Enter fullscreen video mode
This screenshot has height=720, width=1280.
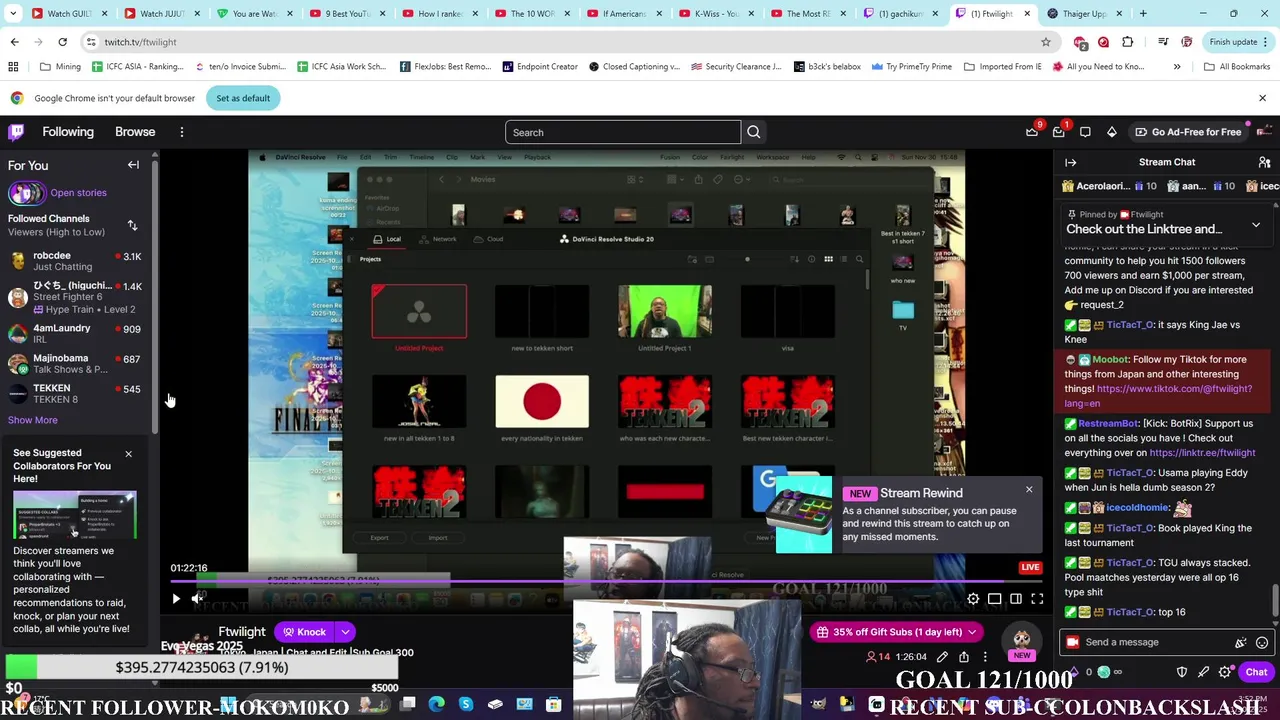click(1037, 599)
